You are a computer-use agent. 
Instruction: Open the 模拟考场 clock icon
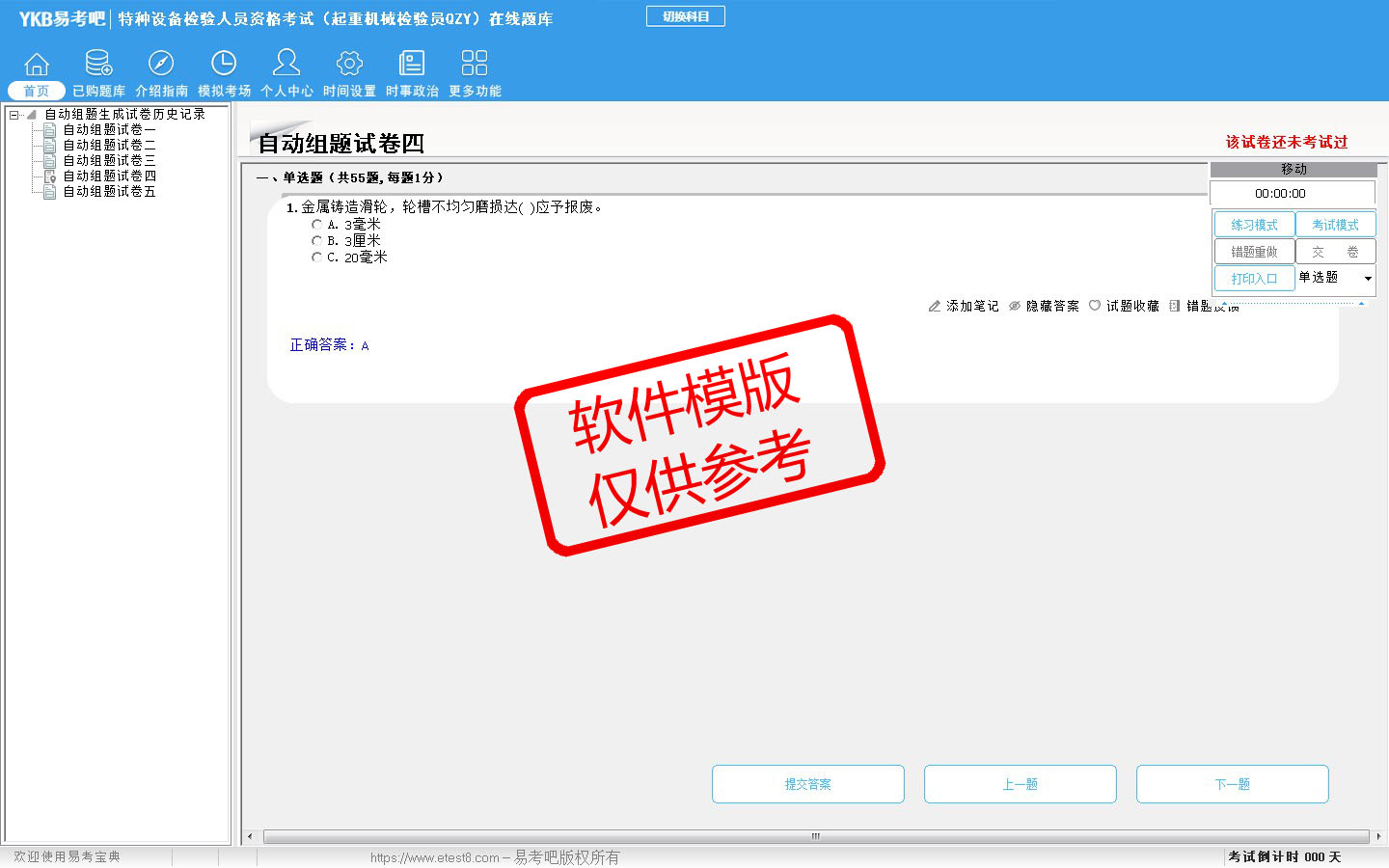tap(224, 65)
